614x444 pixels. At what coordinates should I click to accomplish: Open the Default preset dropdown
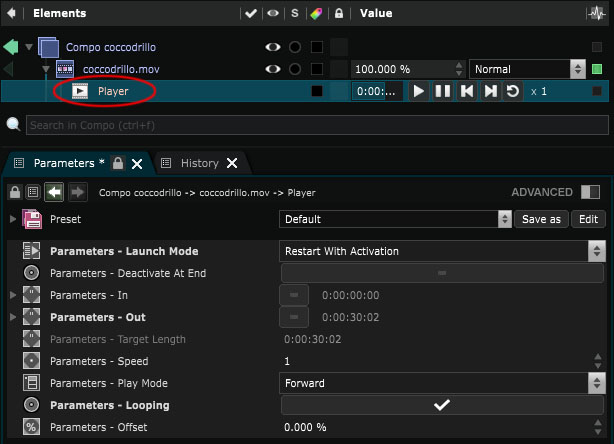click(x=395, y=219)
